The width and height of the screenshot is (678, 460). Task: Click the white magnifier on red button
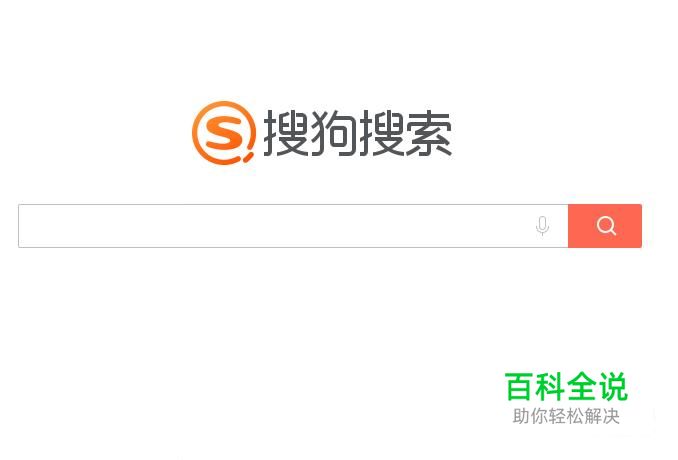pyautogui.click(x=606, y=226)
